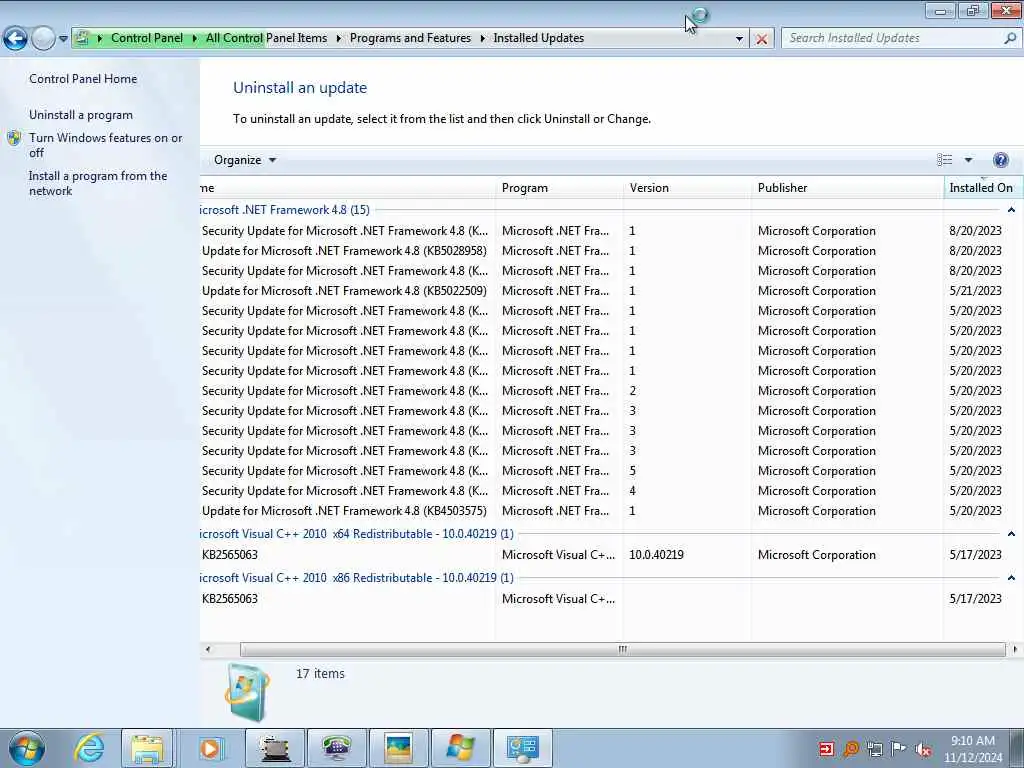Open the picture viewer taskbar icon
Image resolution: width=1024 pixels, height=768 pixels.
click(x=398, y=748)
